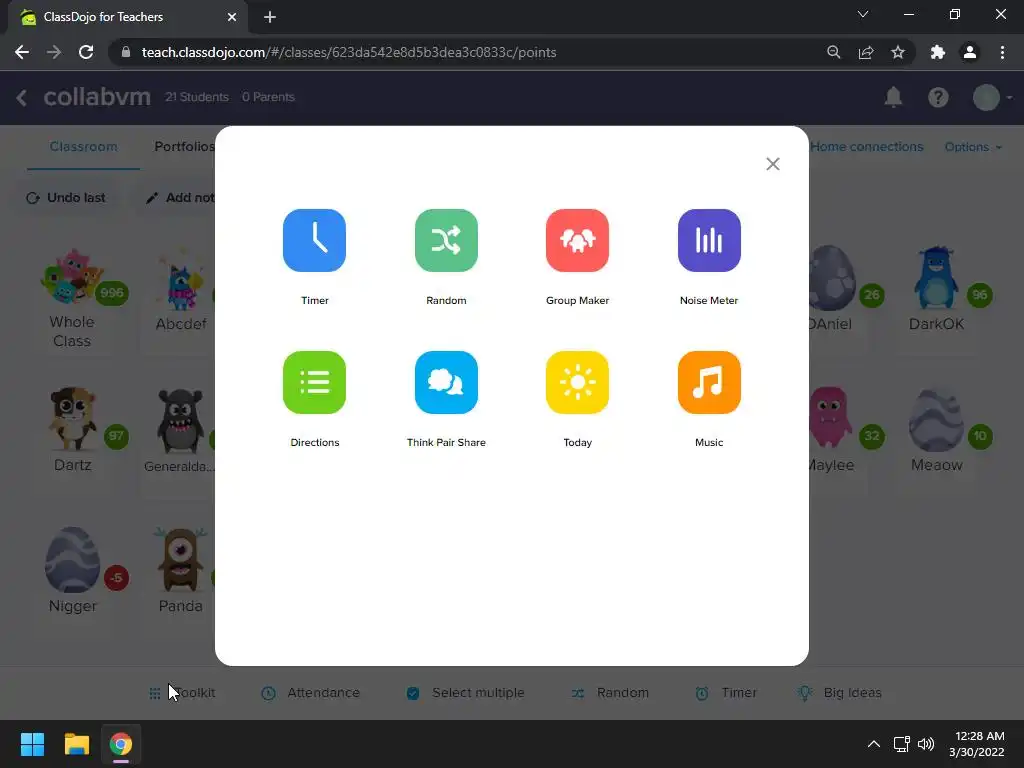Open the Directions tool
1024x768 pixels.
coord(314,382)
